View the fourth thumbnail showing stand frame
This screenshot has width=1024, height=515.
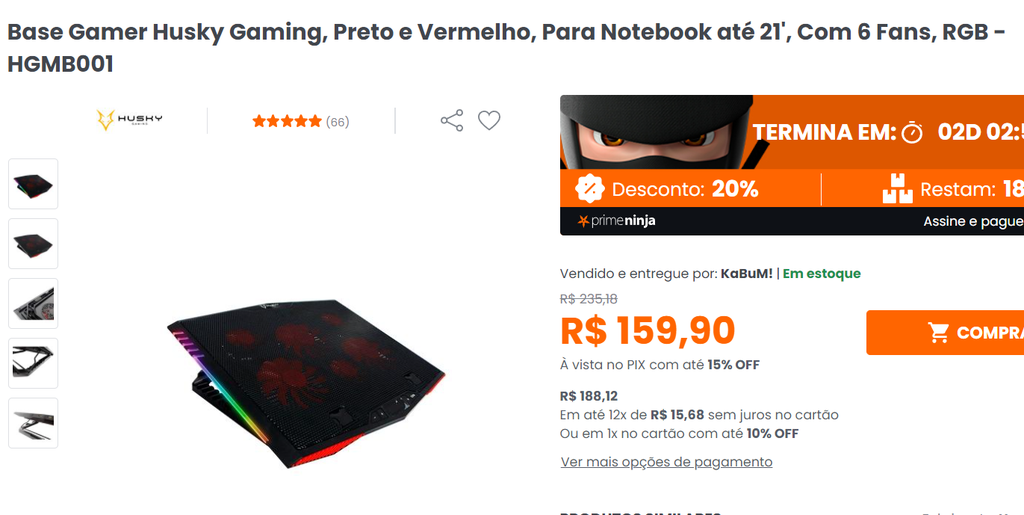tap(33, 363)
